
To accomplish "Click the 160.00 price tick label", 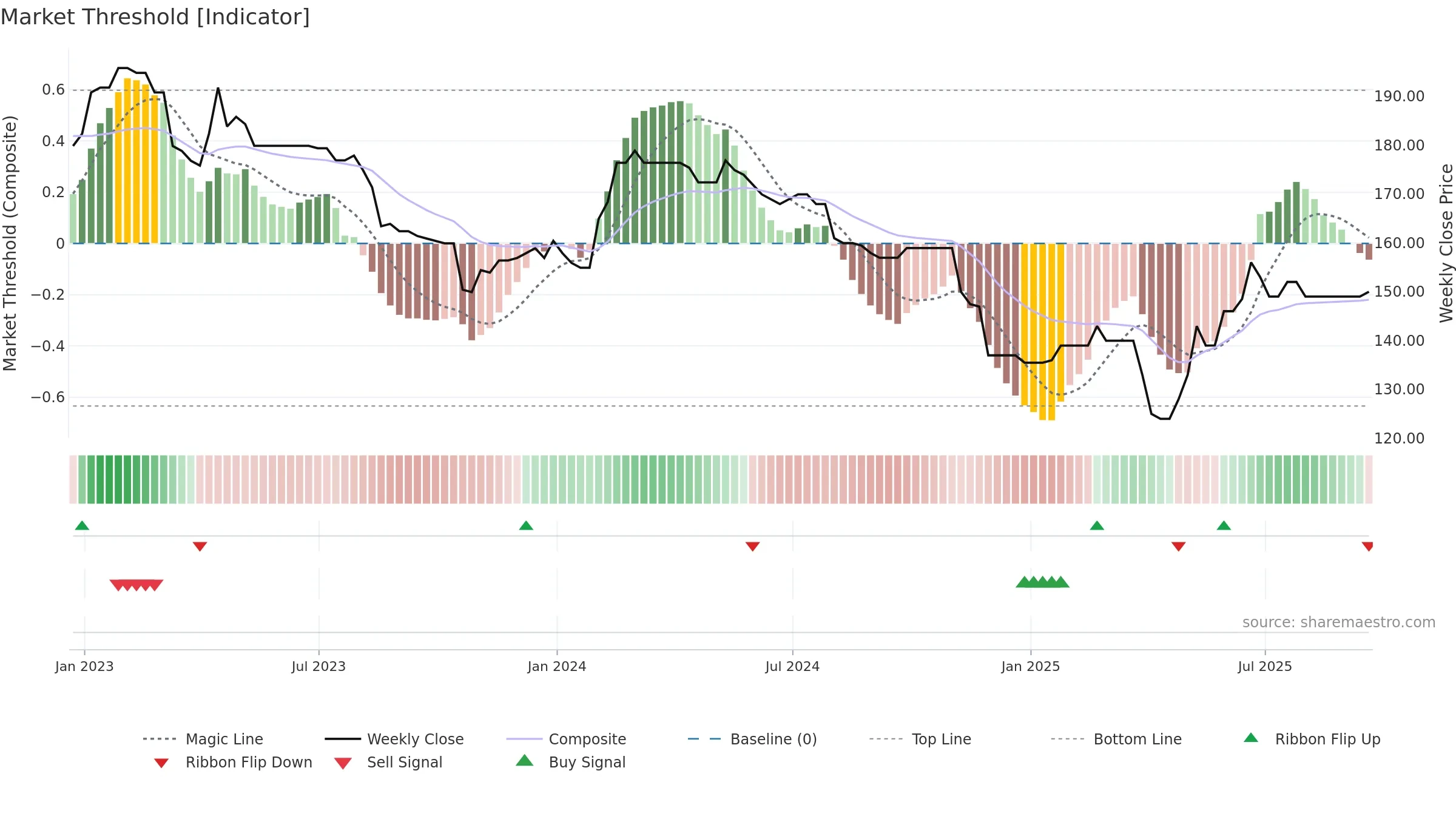I will coord(1399,243).
